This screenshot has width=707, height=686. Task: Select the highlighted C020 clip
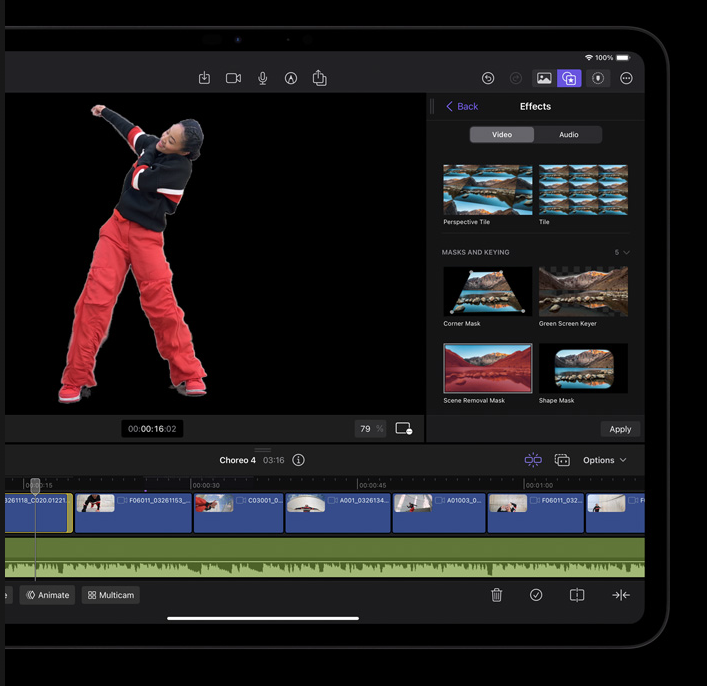(38, 513)
